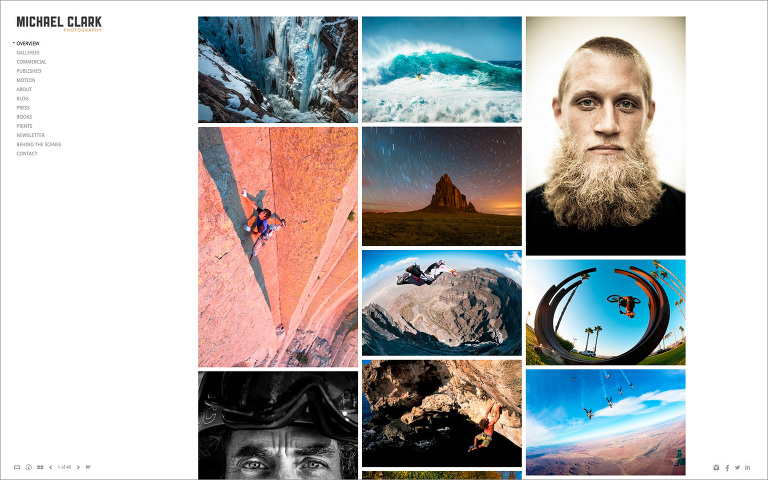Viewport: 768px width, 480px height.
Task: Open the Instagram social icon
Action: 716,468
